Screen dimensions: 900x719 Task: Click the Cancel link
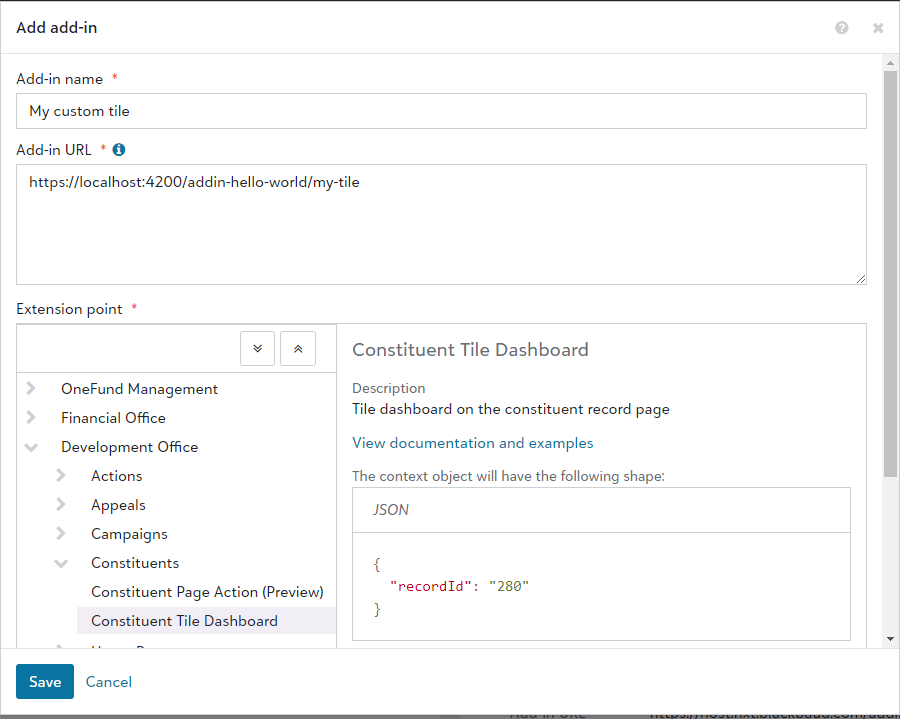pos(109,682)
